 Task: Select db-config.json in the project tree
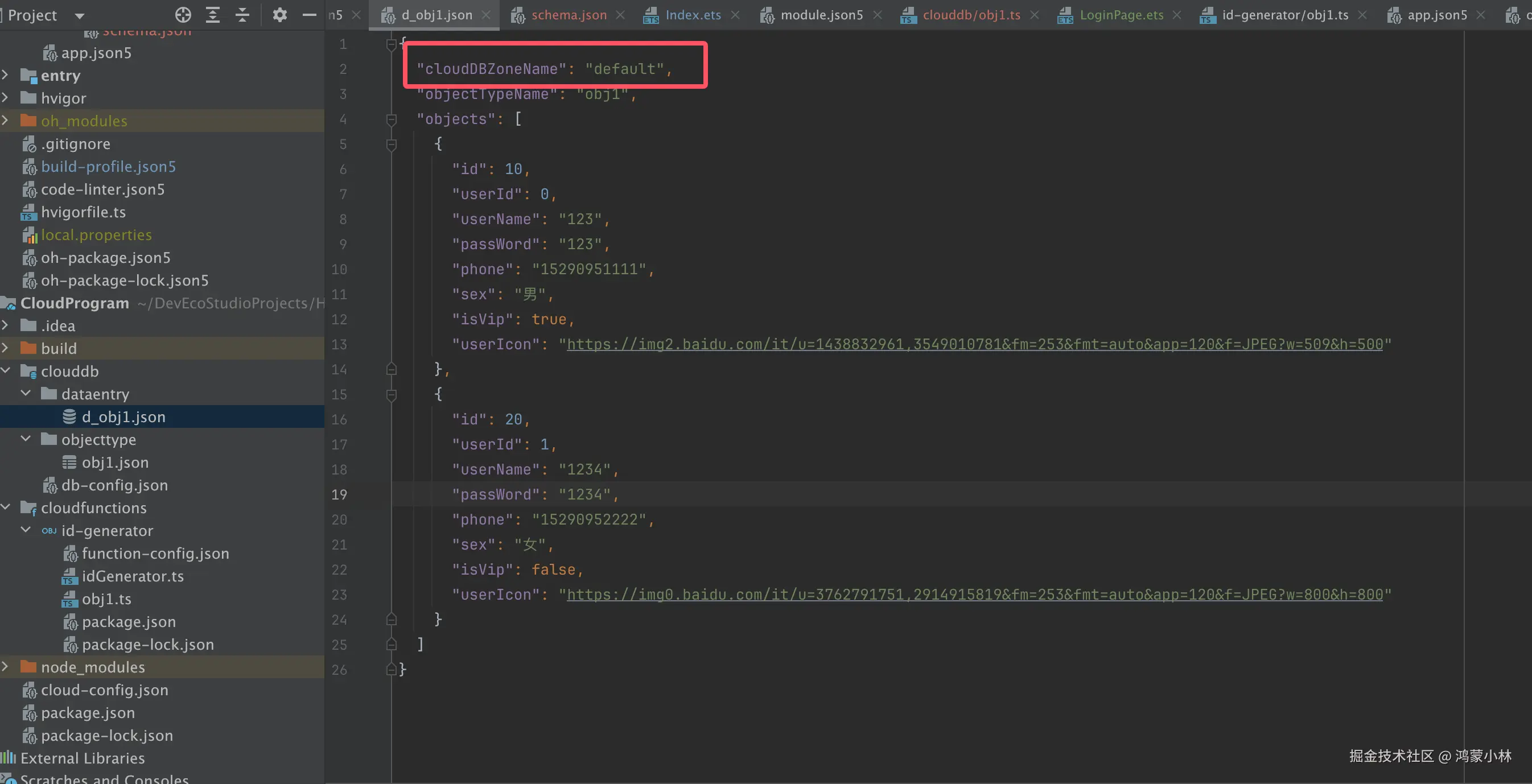point(114,485)
